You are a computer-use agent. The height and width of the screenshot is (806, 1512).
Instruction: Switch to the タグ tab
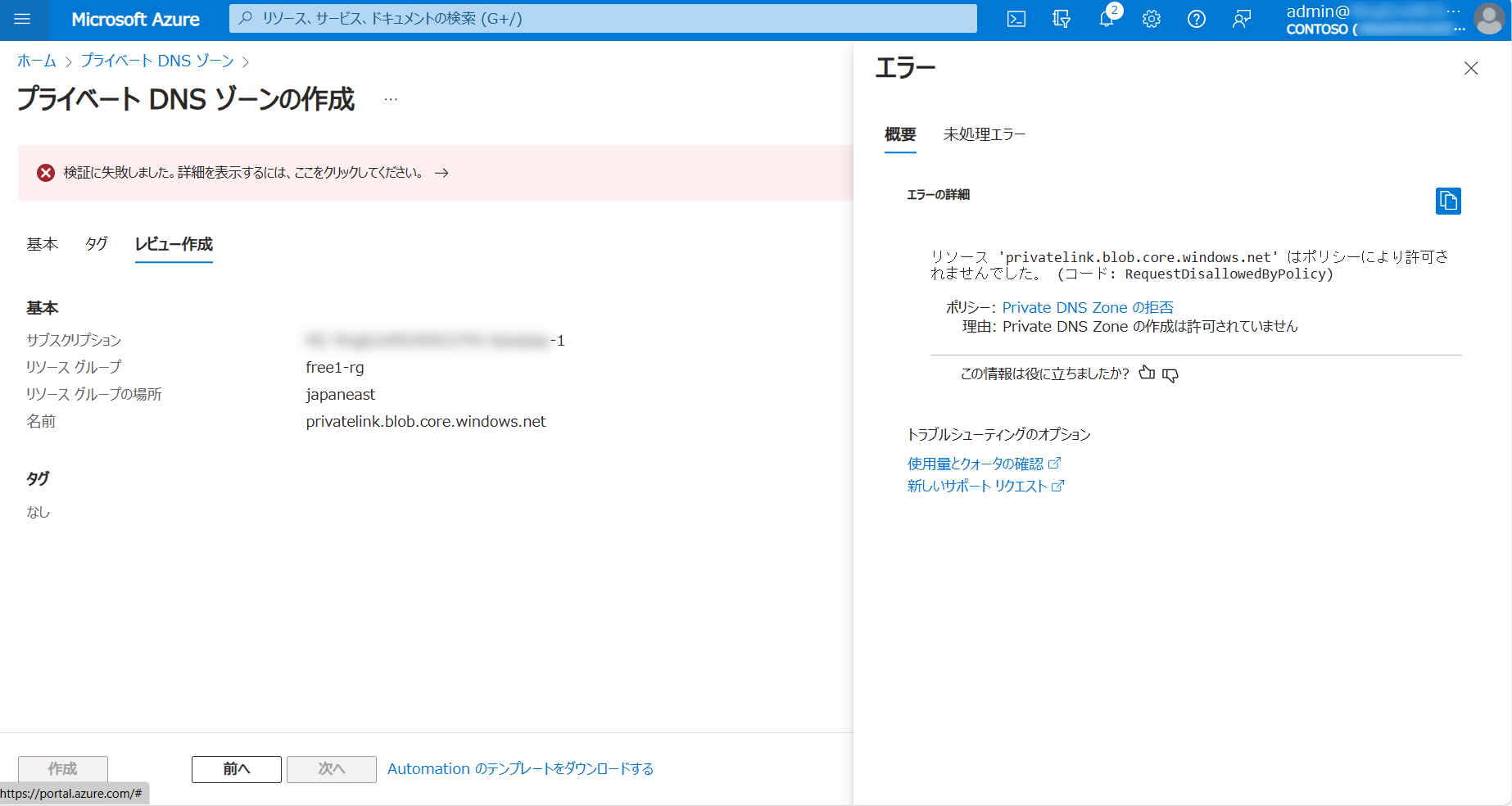click(97, 244)
